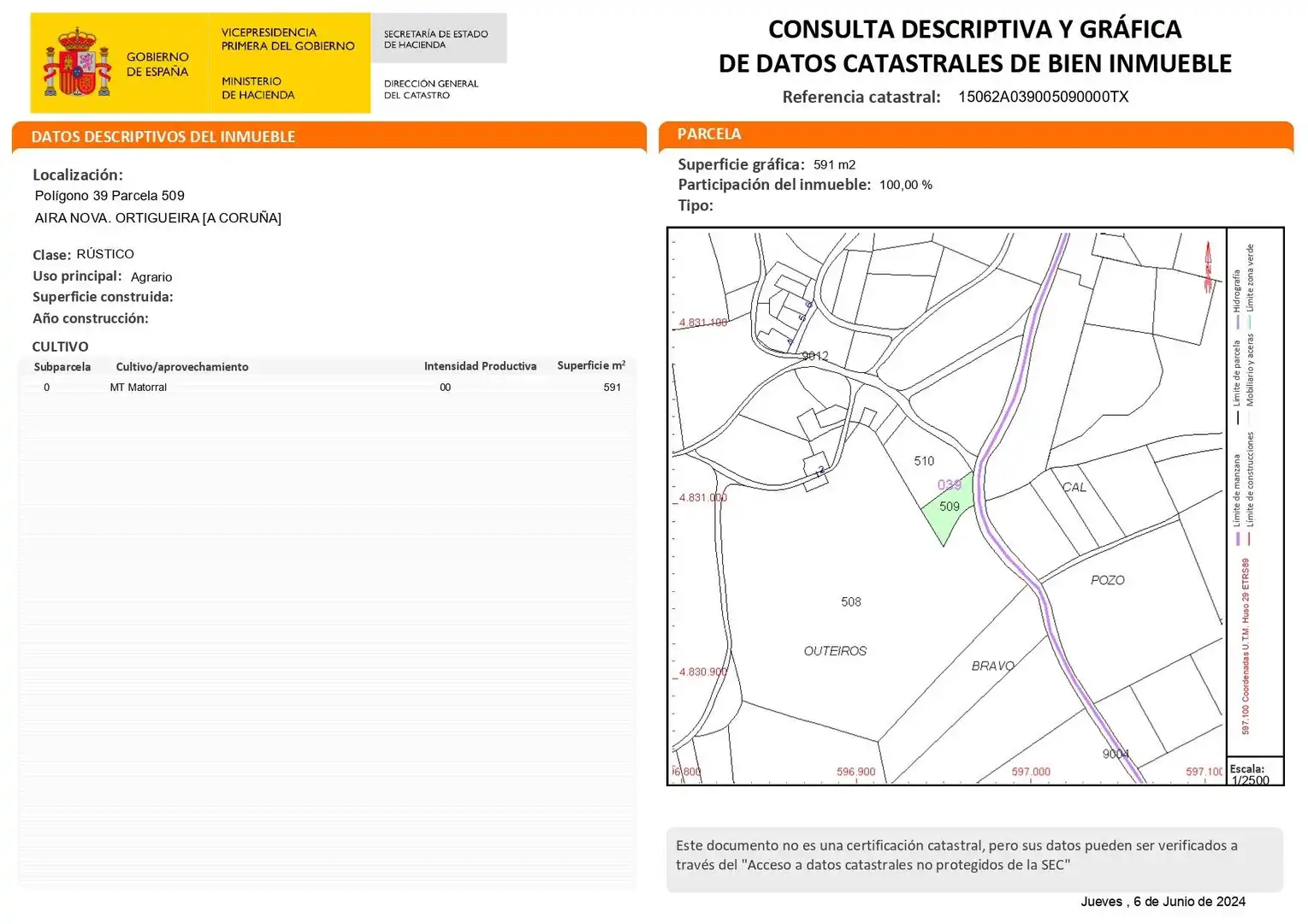
Task: Click the "Escala: 1/2500" scale box
Action: click(x=1255, y=772)
